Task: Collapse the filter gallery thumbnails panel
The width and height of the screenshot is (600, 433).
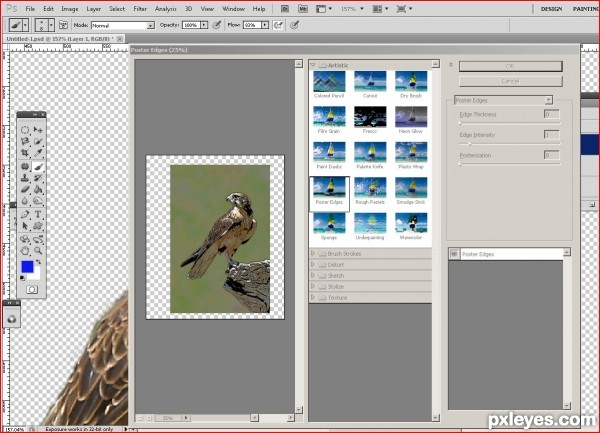Action: (x=451, y=65)
